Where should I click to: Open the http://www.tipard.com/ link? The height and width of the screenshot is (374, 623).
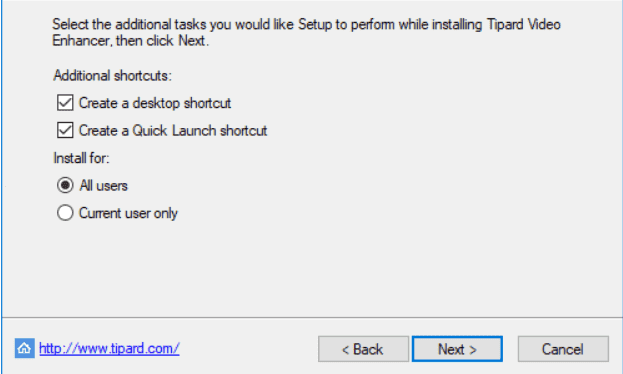point(109,349)
